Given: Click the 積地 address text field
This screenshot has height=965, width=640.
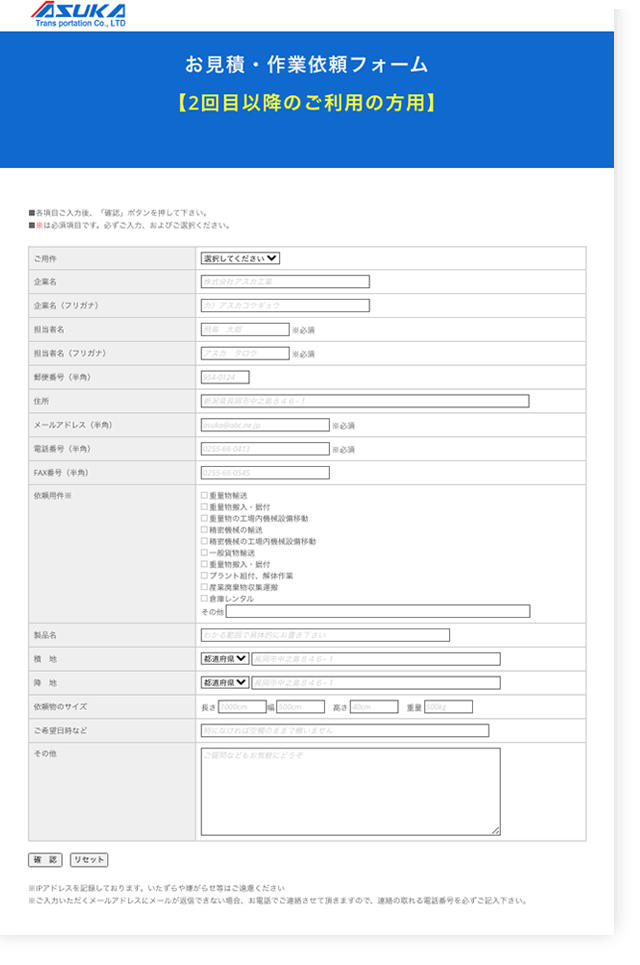Looking at the screenshot, I should pyautogui.click(x=376, y=659).
